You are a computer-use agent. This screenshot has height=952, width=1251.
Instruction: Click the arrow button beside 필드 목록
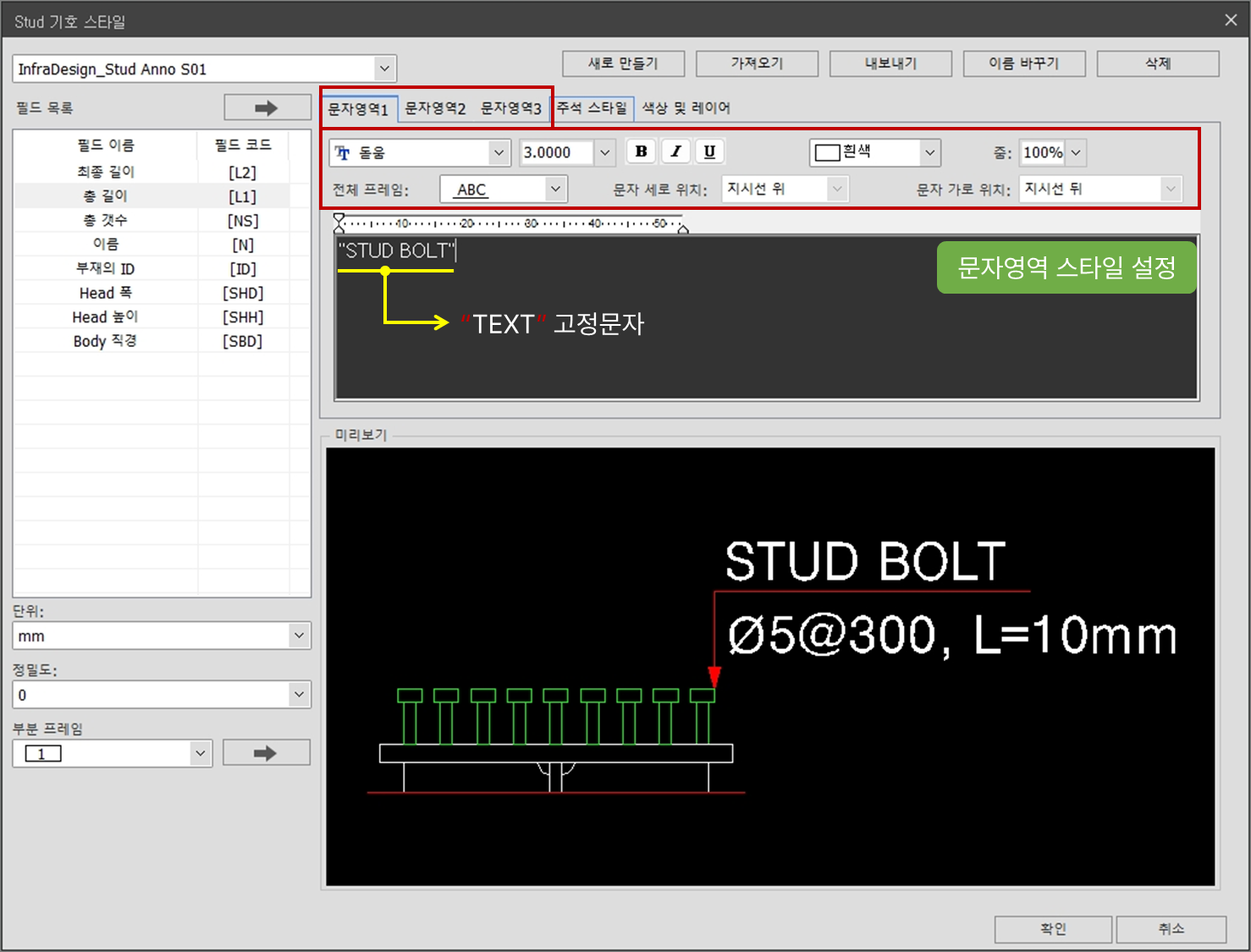(x=267, y=107)
